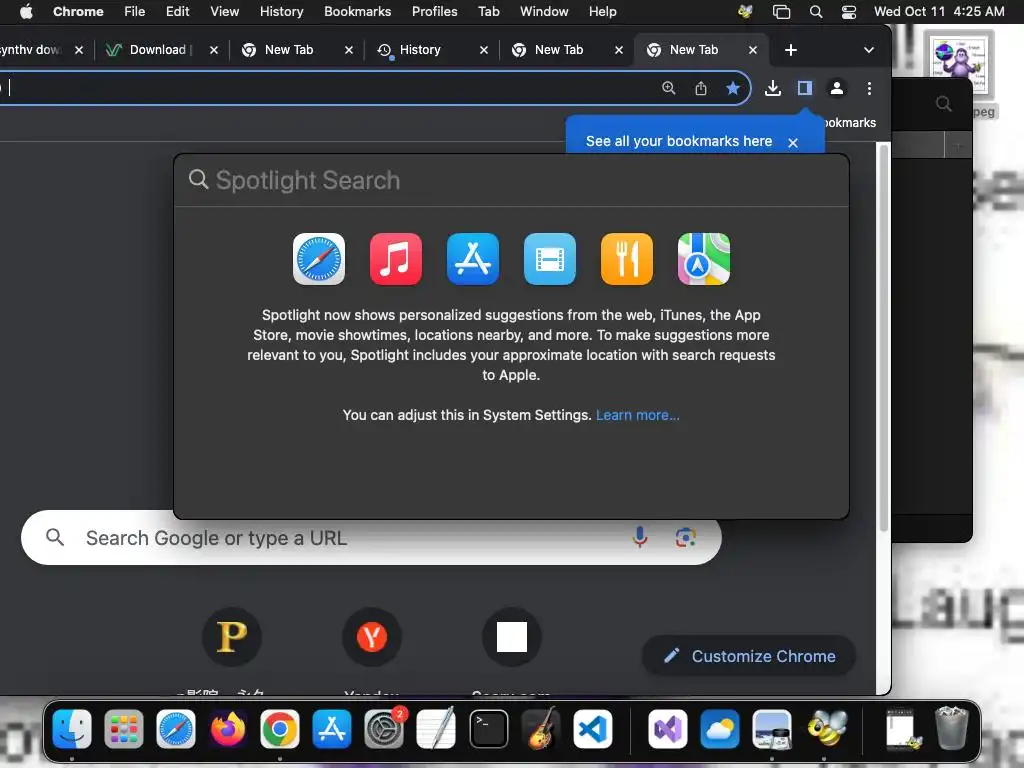Open the shortcut with the gold P icon
Viewport: 1024px width, 768px height.
click(x=232, y=637)
